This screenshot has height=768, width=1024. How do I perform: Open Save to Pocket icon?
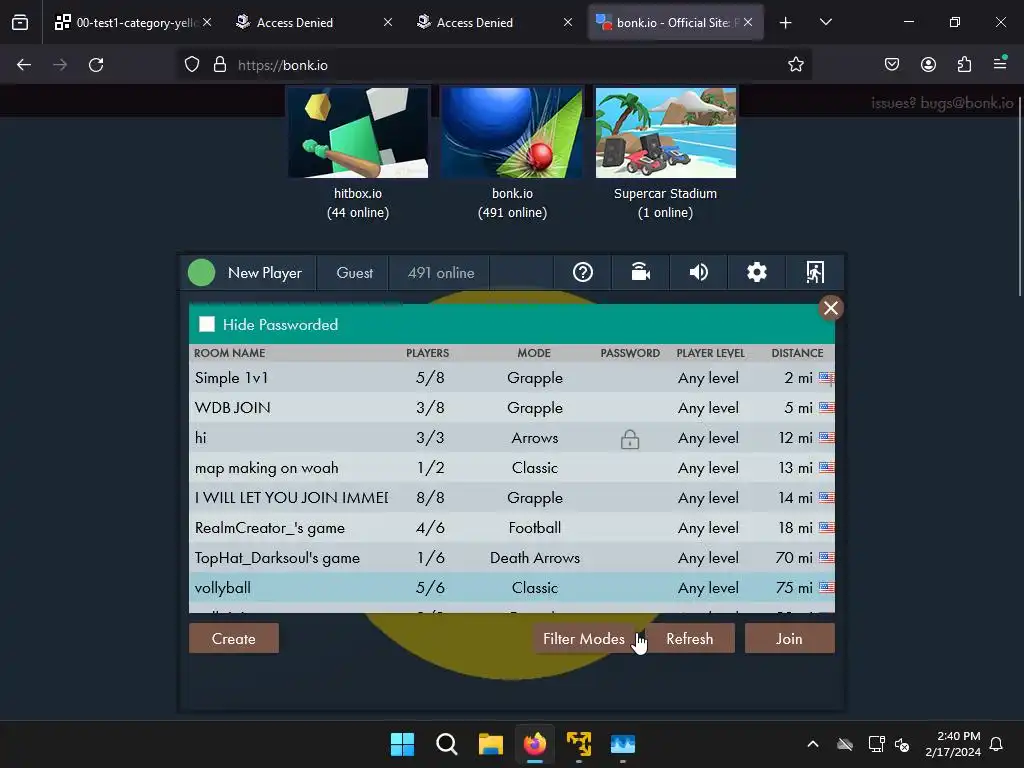[891, 64]
